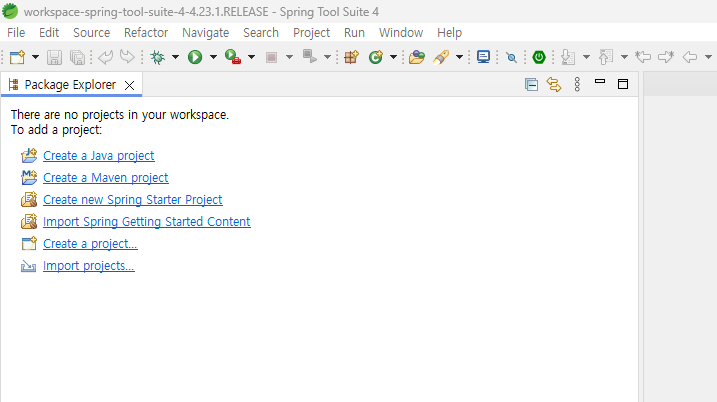
Task: Close the Package Explorer tab
Action: [129, 85]
